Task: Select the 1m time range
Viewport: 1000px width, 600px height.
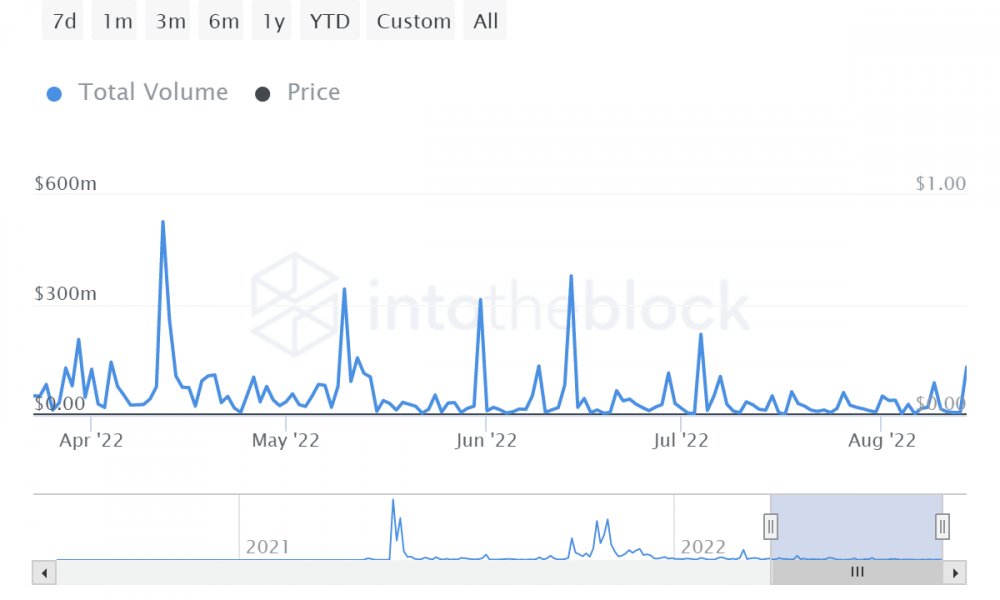Action: pyautogui.click(x=115, y=21)
